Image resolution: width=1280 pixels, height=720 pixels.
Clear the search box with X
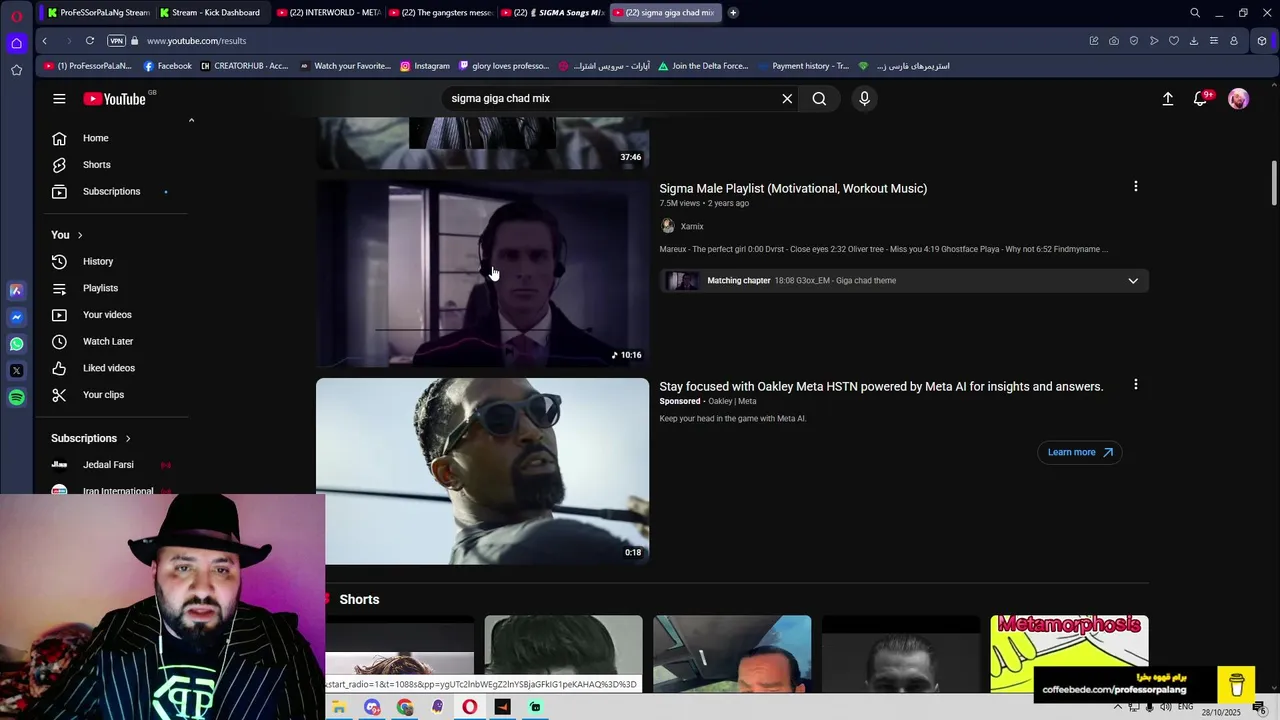(787, 98)
